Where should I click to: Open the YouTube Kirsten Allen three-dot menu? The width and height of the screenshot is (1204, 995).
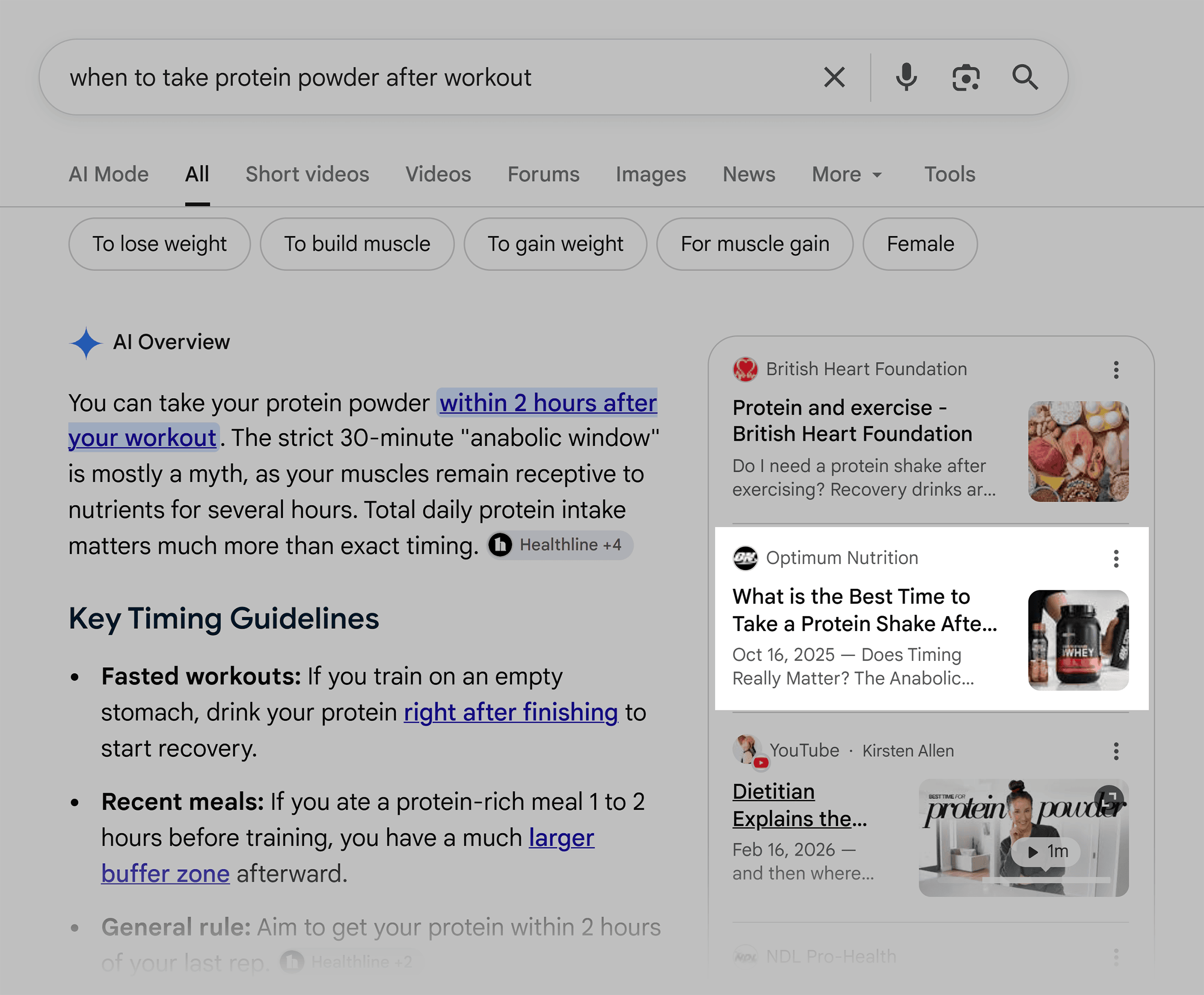[1116, 751]
